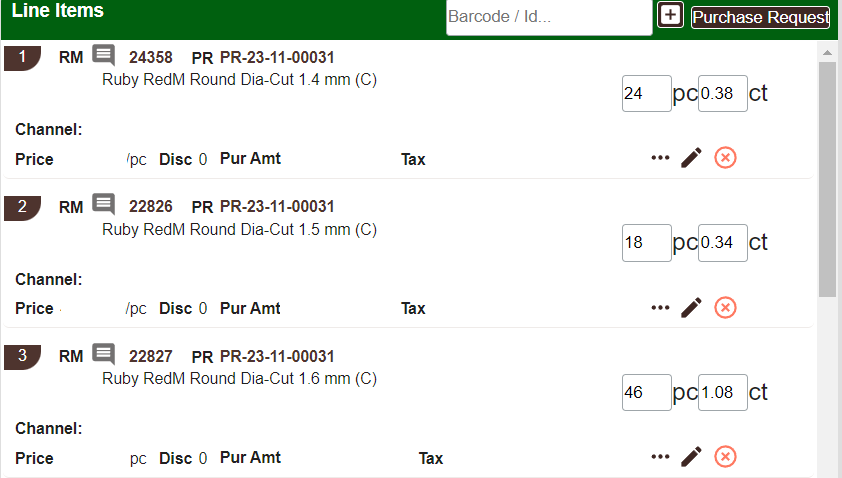Click scrollbar up arrow at top
This screenshot has width=842, height=478.
827,50
